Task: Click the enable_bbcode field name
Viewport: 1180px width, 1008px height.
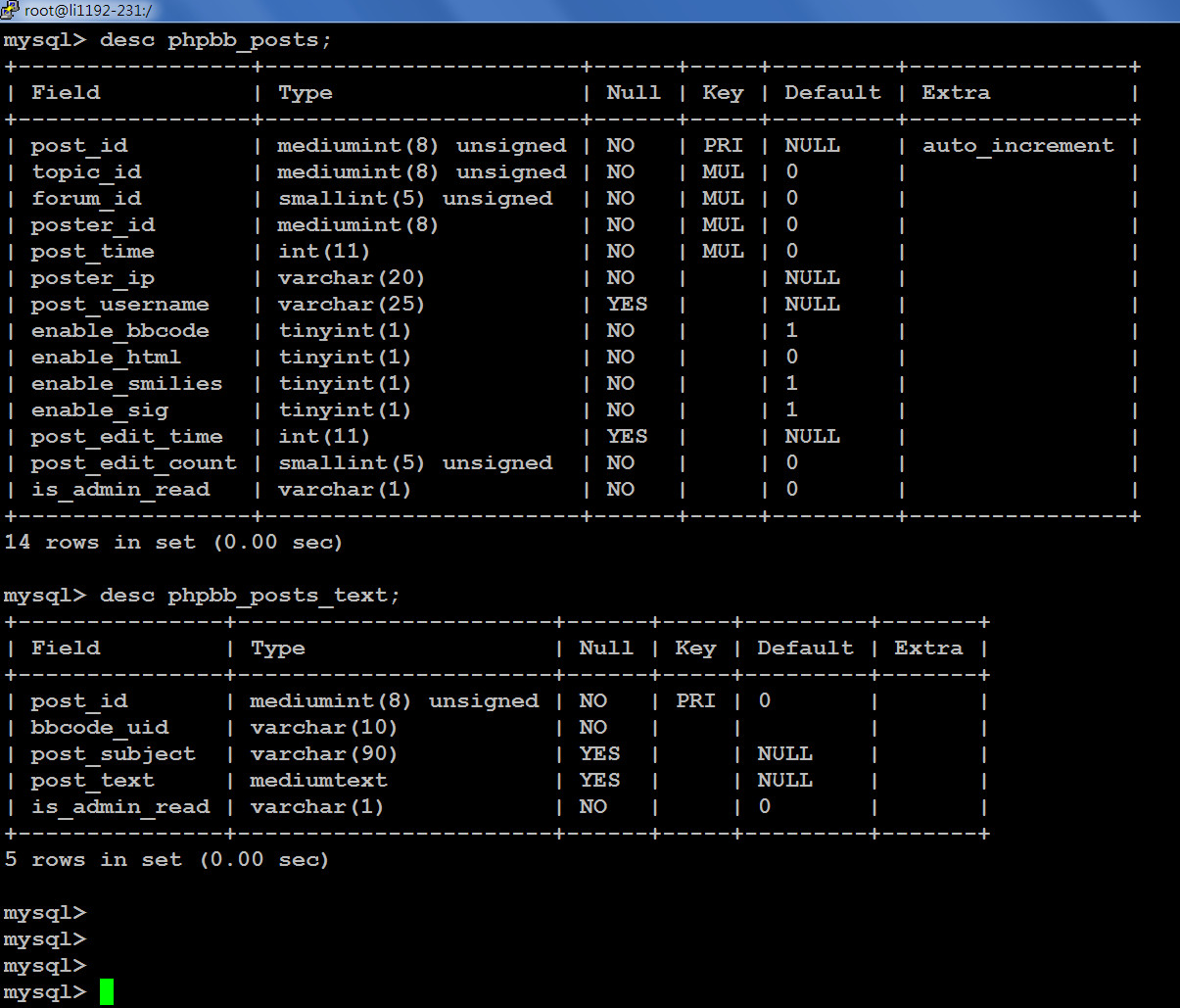Action: (x=119, y=331)
